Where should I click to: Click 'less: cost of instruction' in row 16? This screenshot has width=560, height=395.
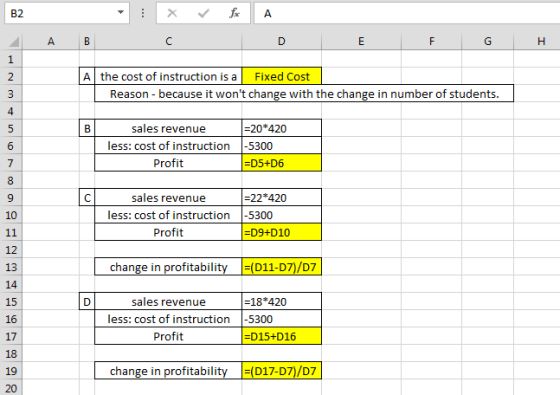168,319
